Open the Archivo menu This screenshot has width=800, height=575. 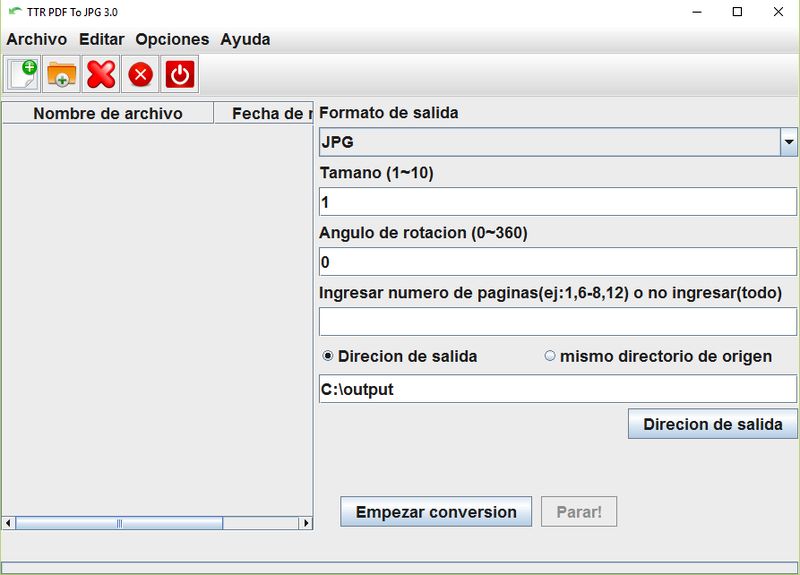(x=37, y=39)
